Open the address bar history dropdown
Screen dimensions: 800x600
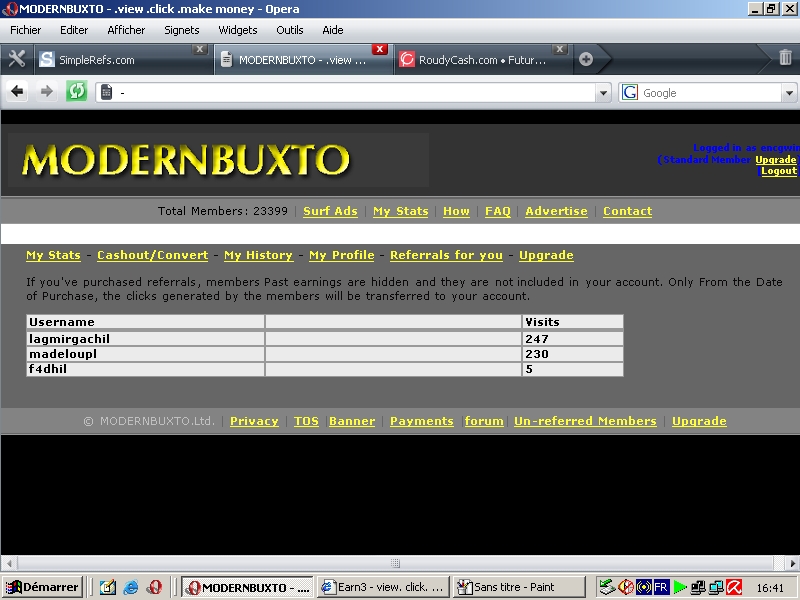point(603,93)
